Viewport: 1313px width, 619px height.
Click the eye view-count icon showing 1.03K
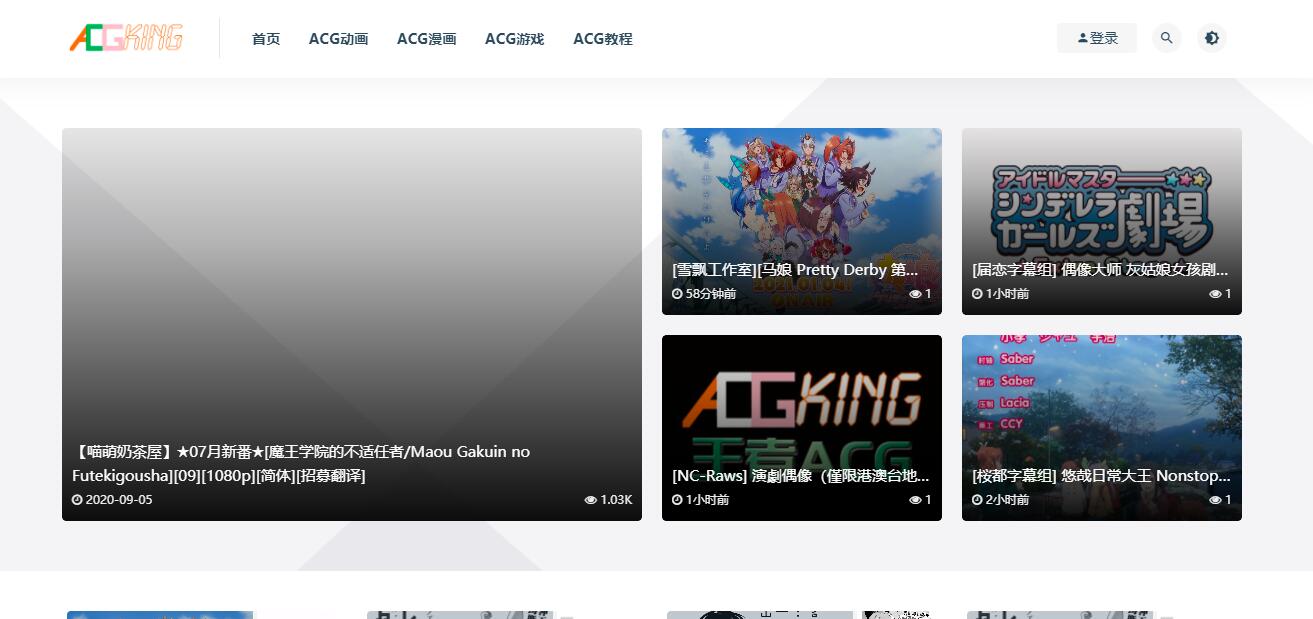(591, 500)
